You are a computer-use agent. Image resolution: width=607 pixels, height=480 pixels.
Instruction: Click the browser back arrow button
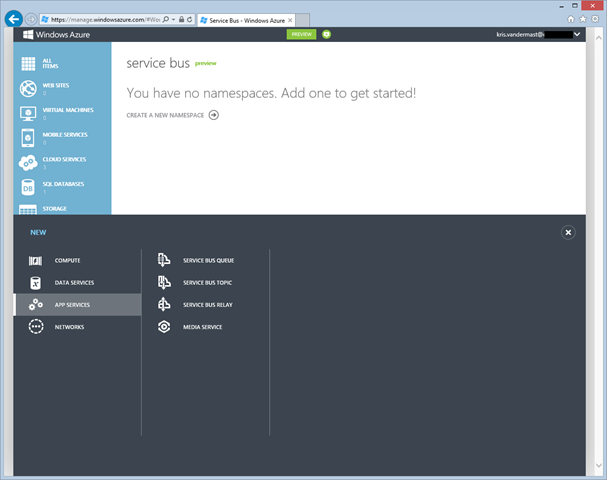tap(14, 19)
